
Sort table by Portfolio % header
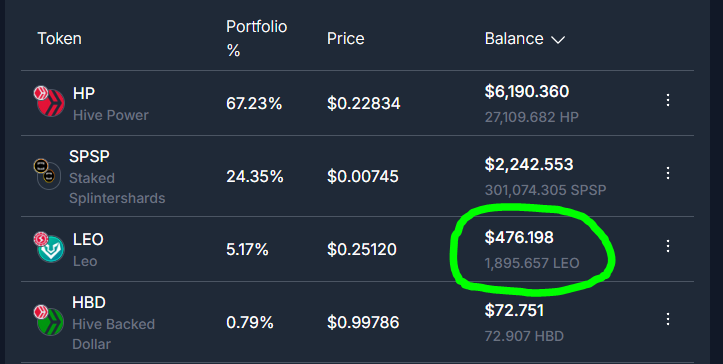256,38
